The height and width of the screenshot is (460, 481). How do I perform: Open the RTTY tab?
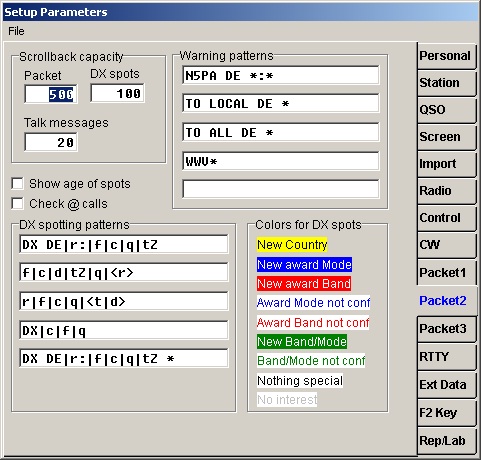click(x=446, y=357)
